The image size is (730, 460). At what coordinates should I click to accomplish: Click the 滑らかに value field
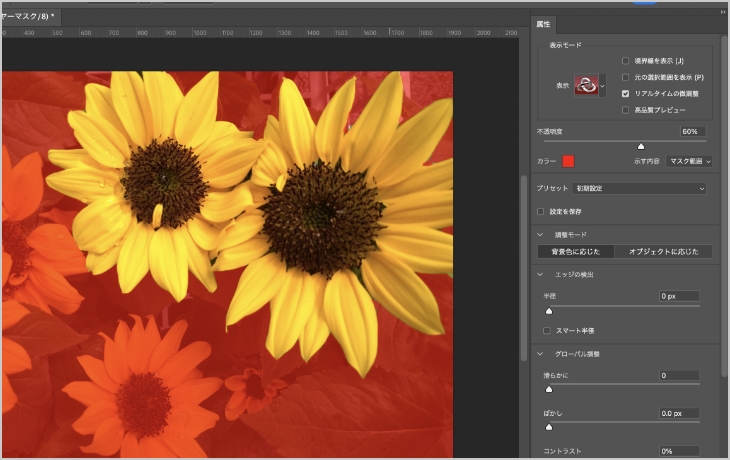pos(679,375)
